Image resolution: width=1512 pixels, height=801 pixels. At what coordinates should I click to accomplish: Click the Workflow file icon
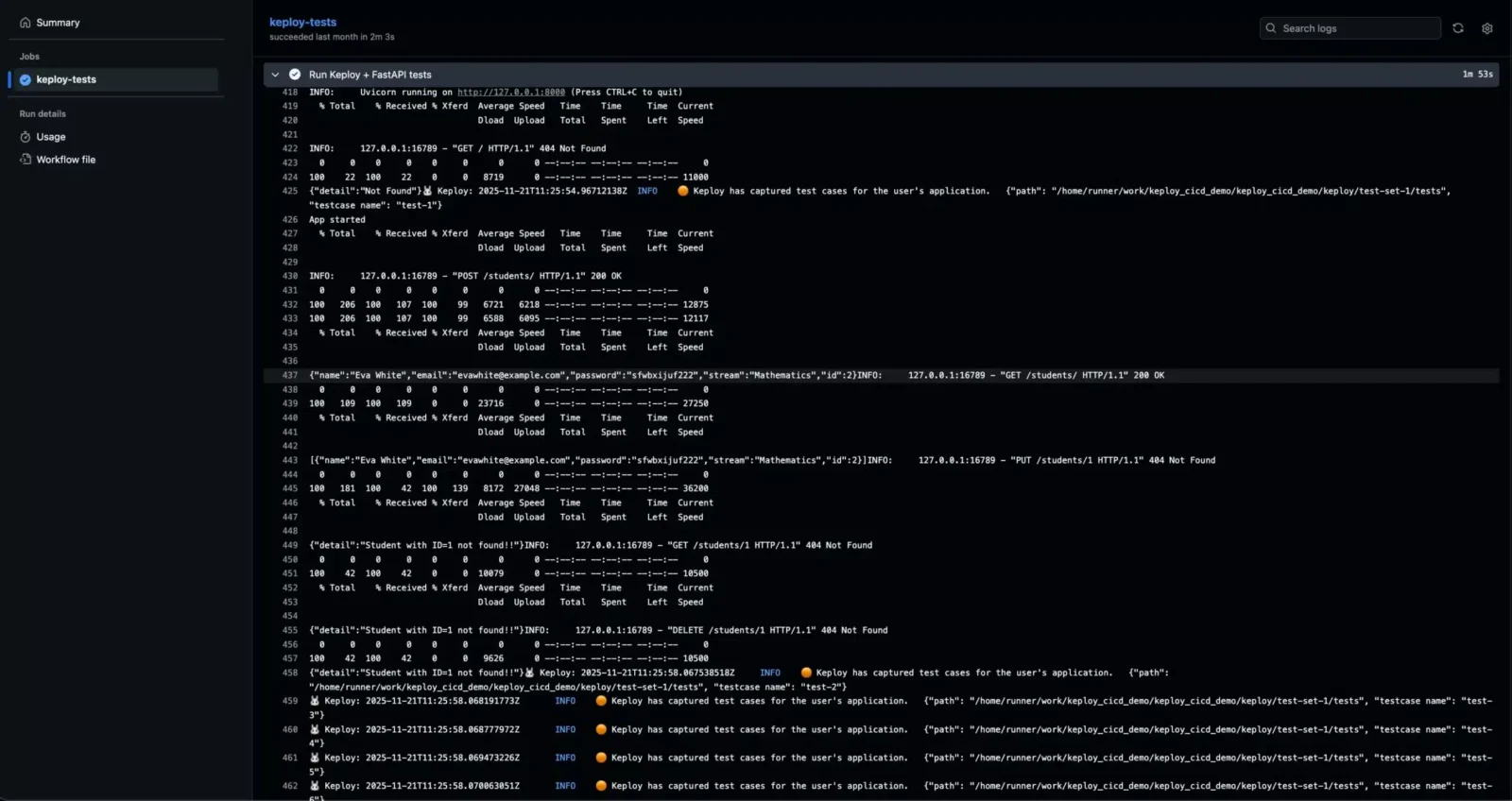[26, 160]
